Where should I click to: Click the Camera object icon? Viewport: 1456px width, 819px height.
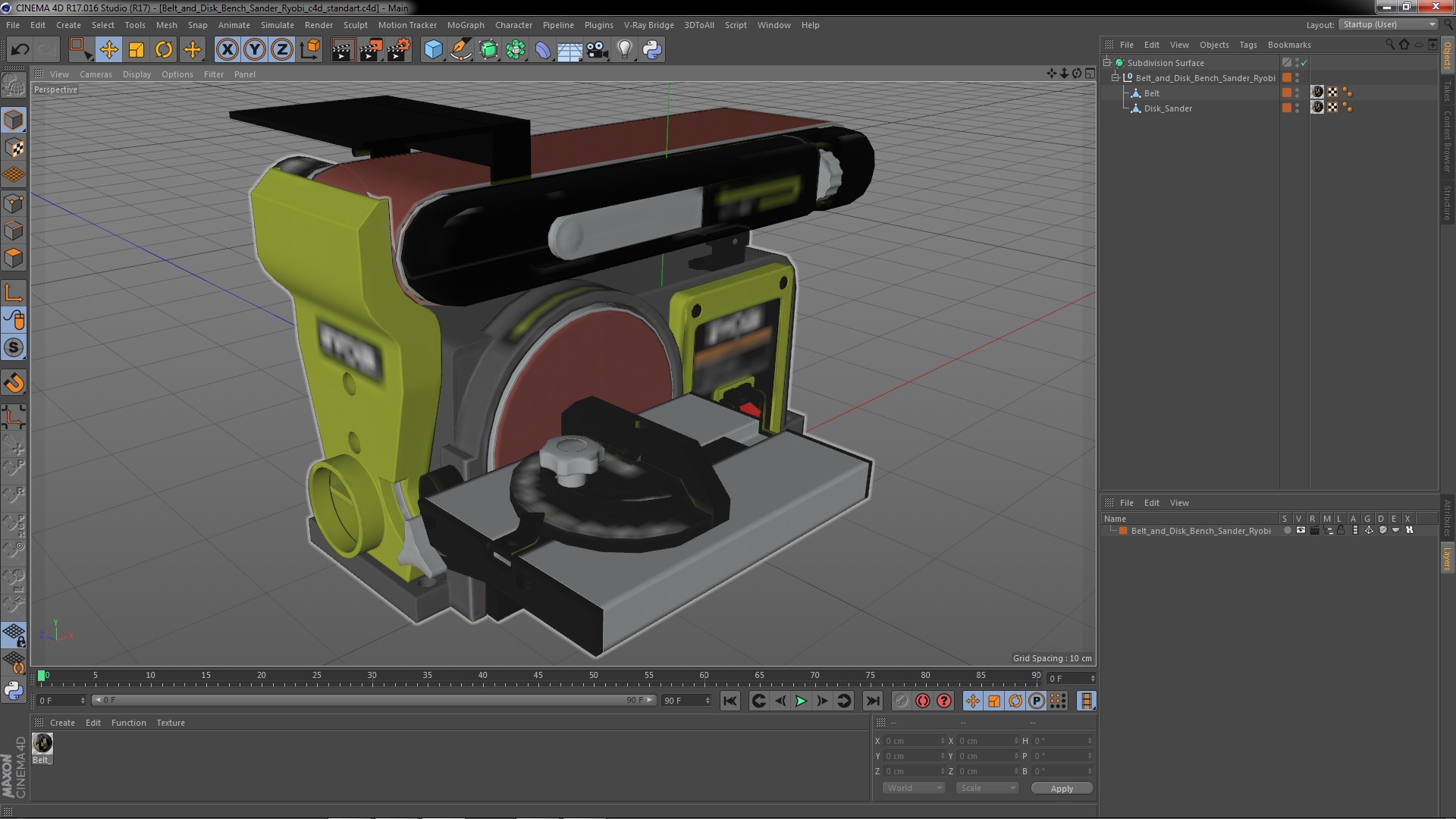598,50
